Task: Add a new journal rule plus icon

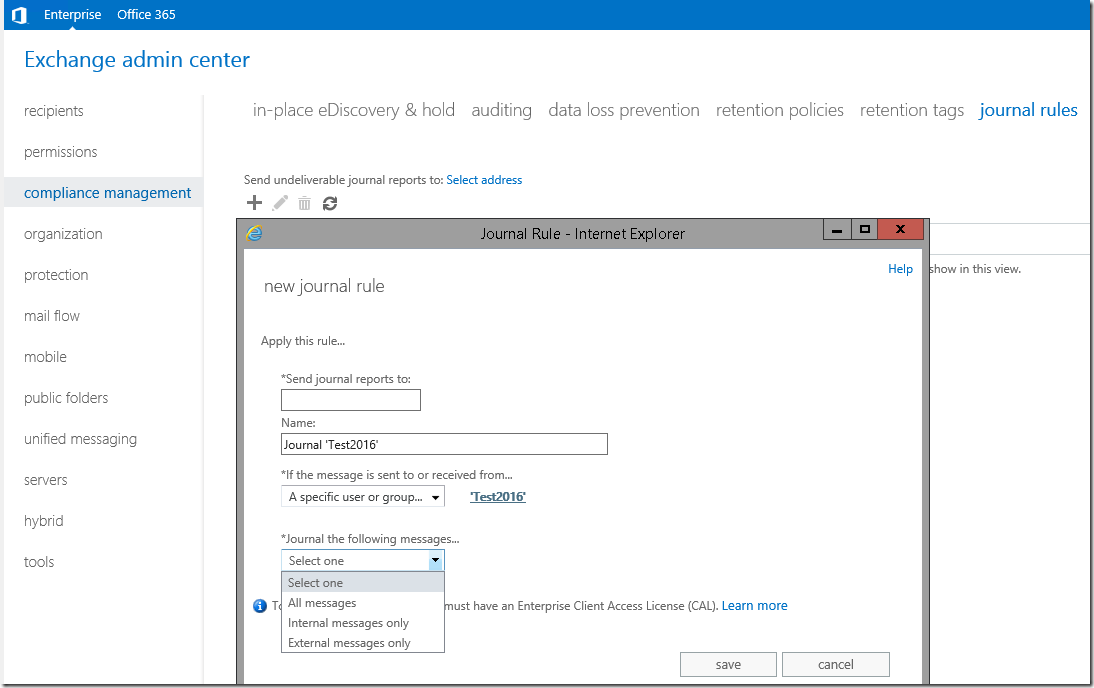Action: 255,203
